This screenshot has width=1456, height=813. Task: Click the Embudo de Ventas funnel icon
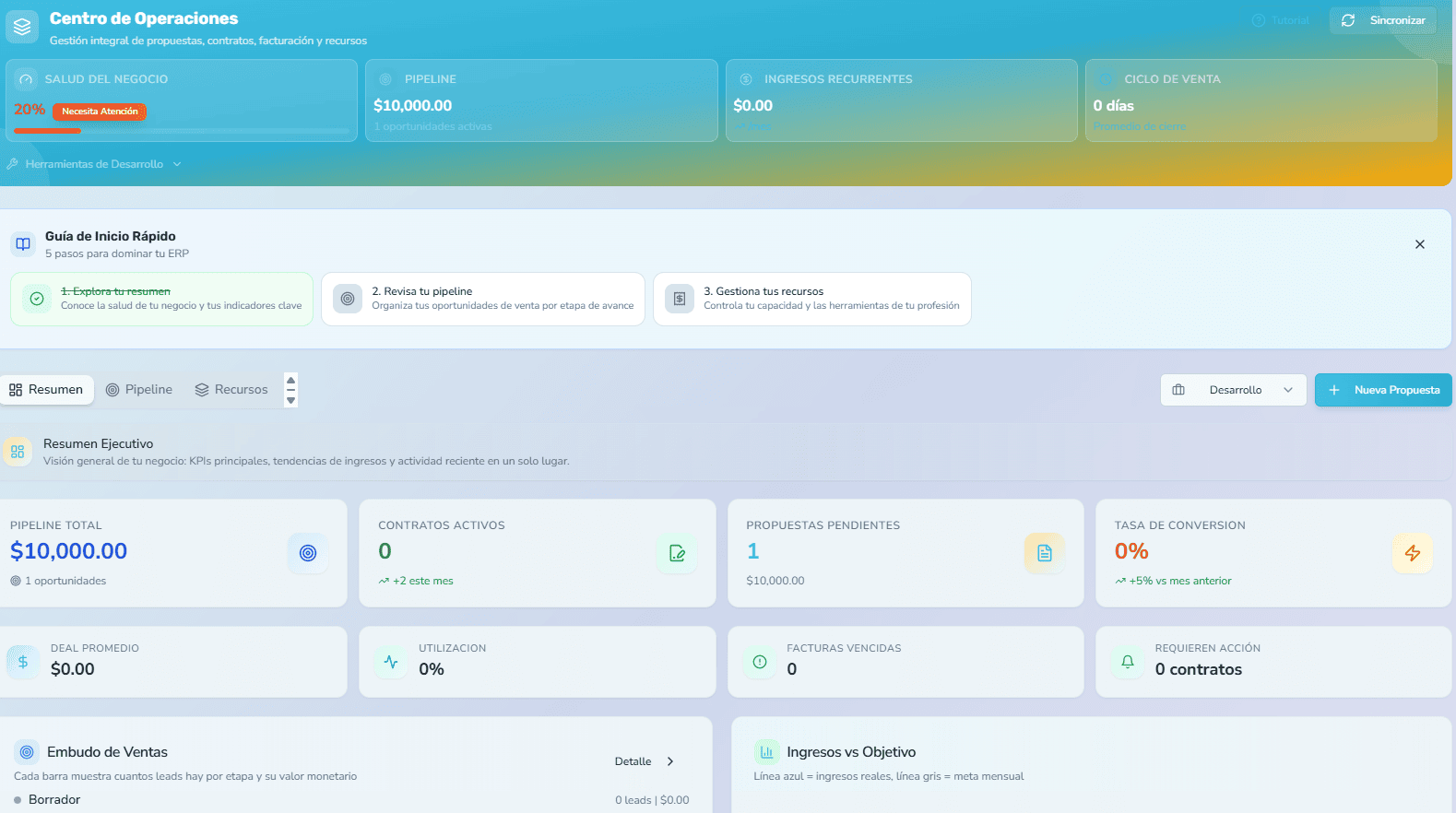click(x=27, y=752)
